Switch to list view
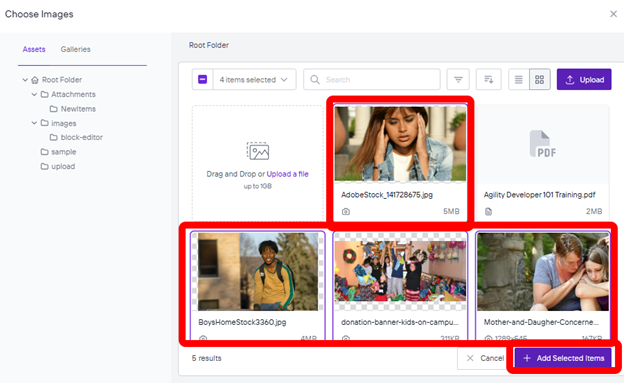The height and width of the screenshot is (383, 624). [x=519, y=80]
